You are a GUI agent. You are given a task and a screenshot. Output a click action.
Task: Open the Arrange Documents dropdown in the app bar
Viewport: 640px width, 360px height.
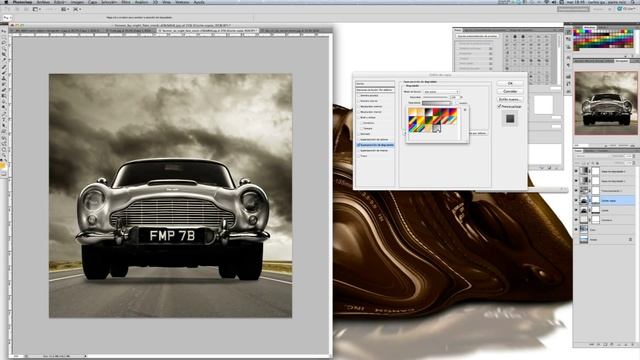pyautogui.click(x=64, y=9)
